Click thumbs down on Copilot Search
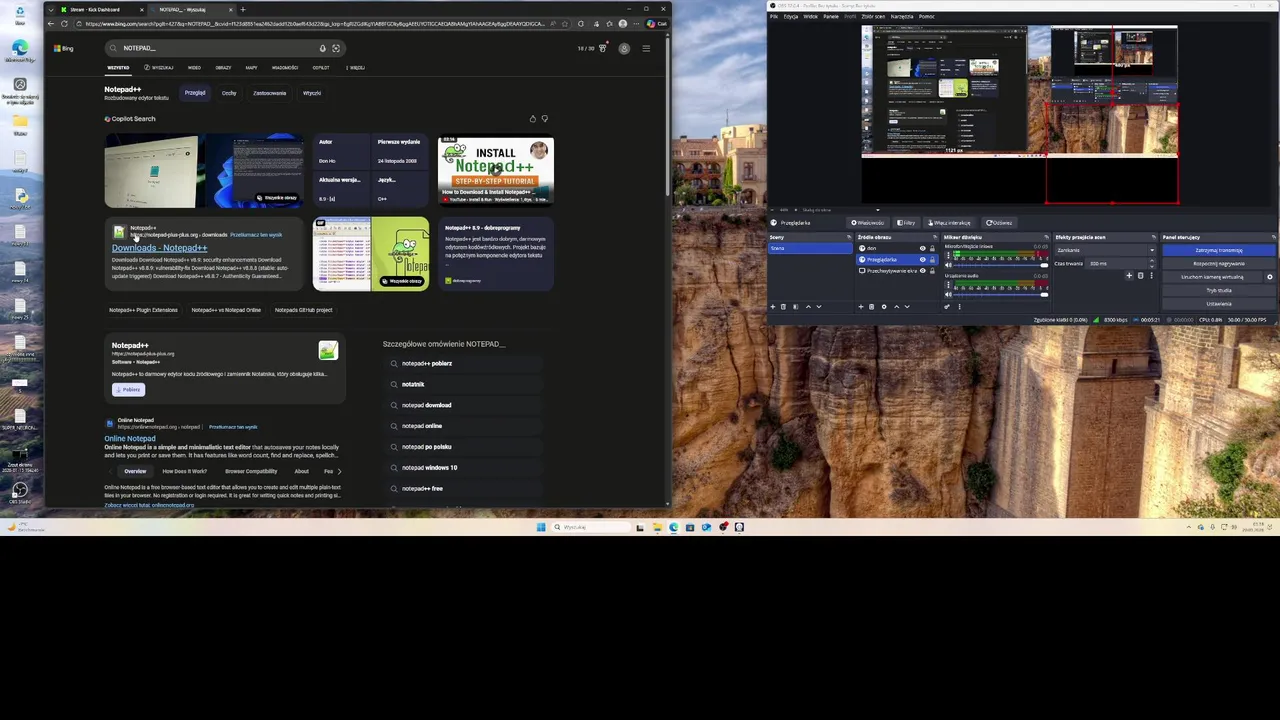The height and width of the screenshot is (720, 1280). pyautogui.click(x=544, y=119)
